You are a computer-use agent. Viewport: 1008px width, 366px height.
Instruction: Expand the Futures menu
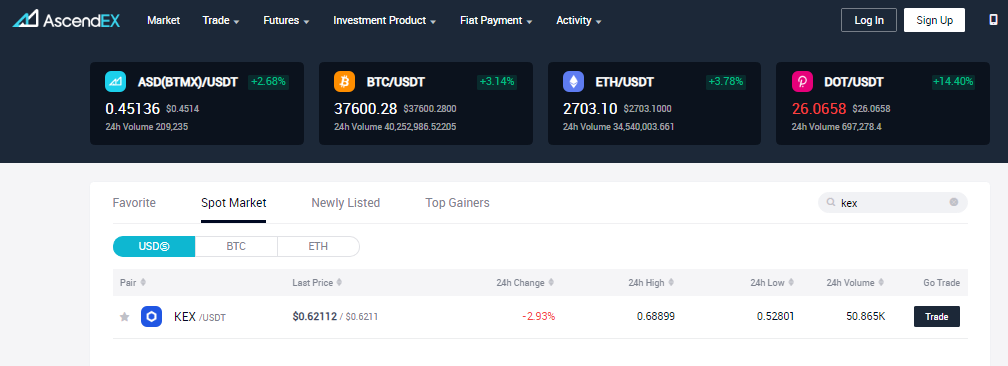pyautogui.click(x=286, y=21)
